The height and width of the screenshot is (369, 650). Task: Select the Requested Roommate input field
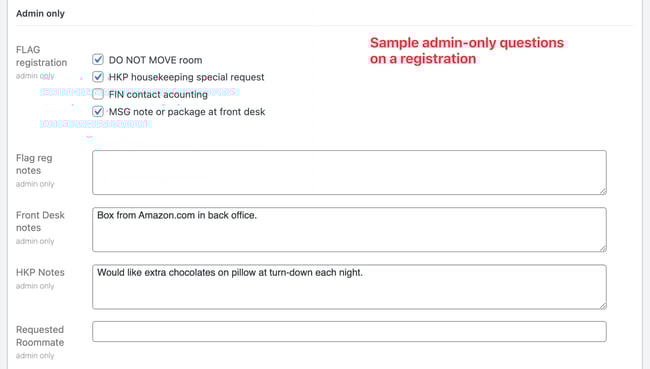[349, 332]
